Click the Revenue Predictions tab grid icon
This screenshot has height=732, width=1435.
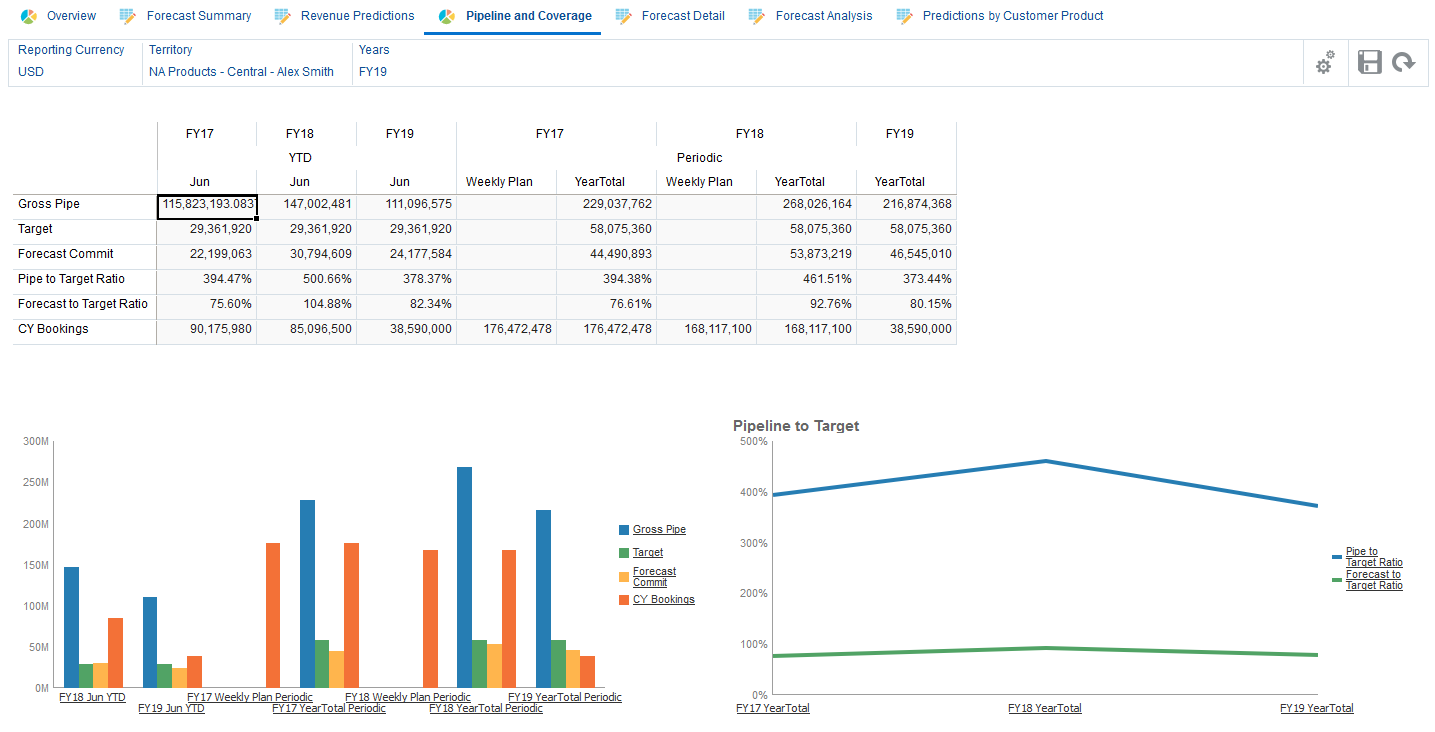tap(282, 16)
